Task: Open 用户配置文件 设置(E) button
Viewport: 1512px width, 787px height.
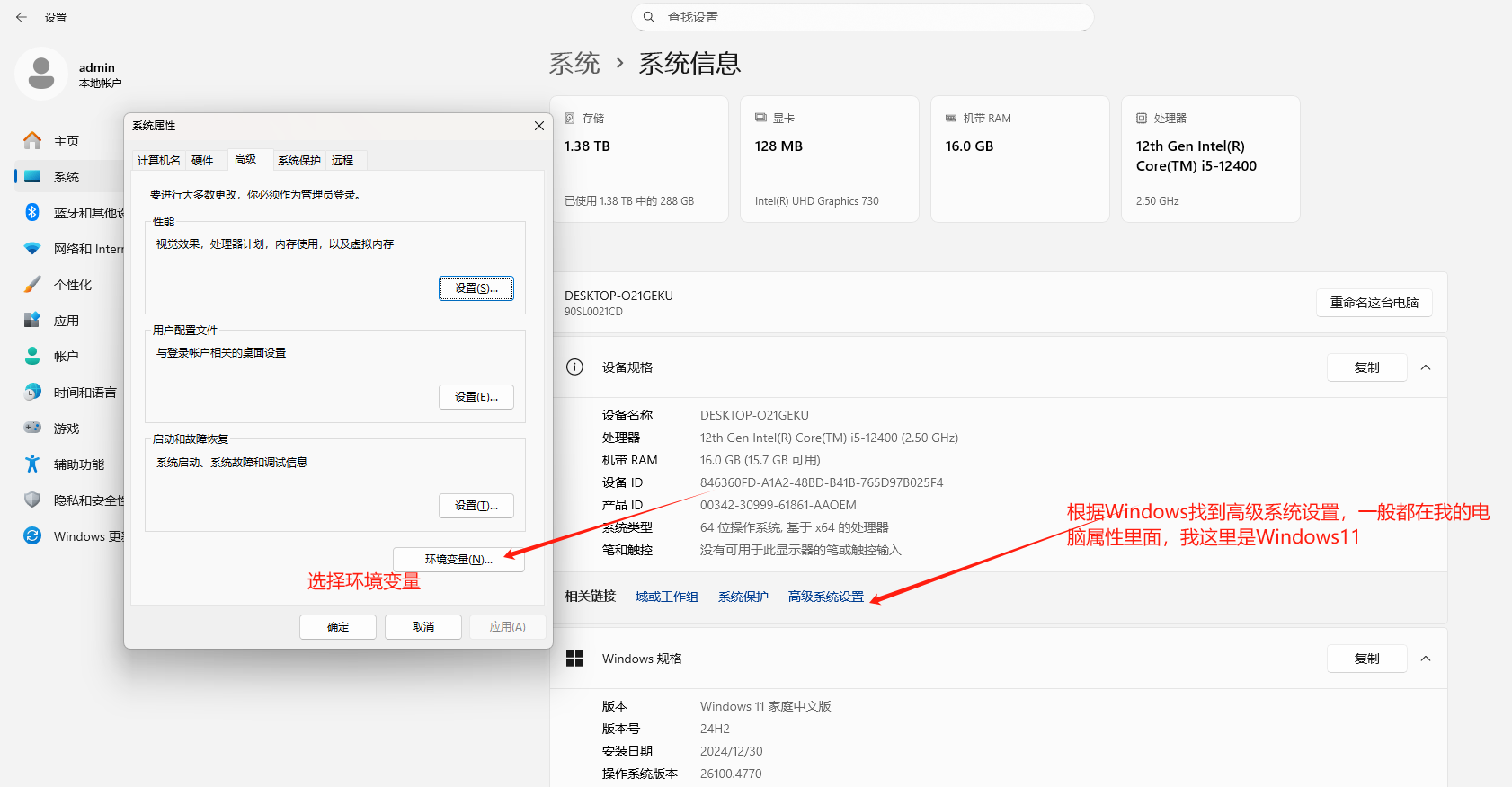Action: [x=476, y=397]
